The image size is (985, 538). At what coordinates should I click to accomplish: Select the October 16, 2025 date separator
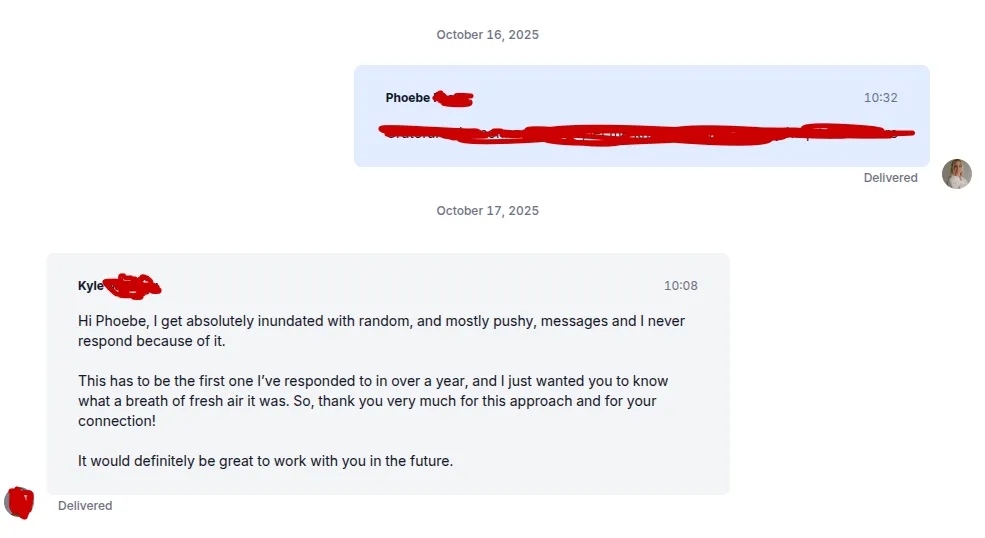[487, 35]
